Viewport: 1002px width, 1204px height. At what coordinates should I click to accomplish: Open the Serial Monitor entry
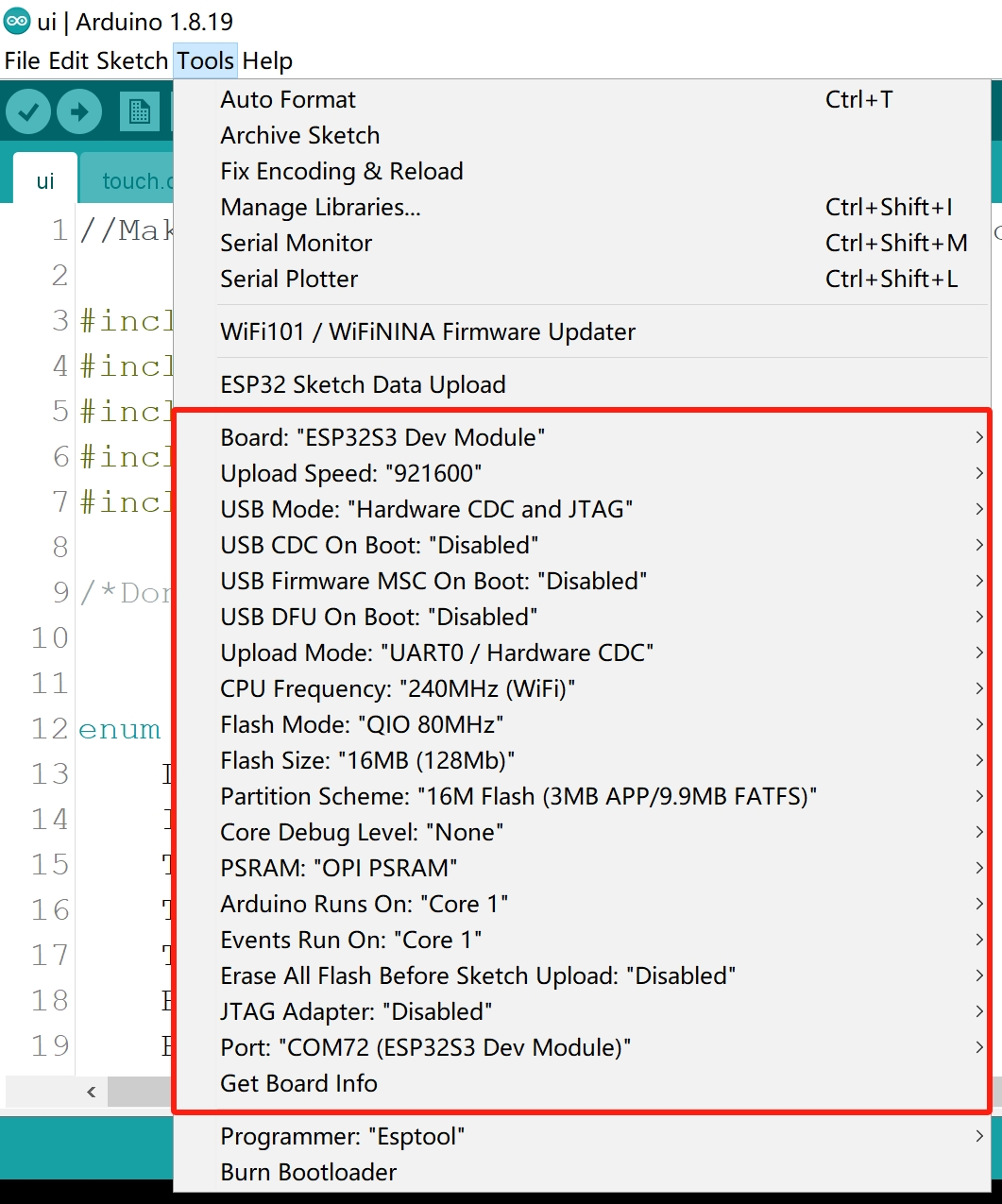click(x=582, y=243)
